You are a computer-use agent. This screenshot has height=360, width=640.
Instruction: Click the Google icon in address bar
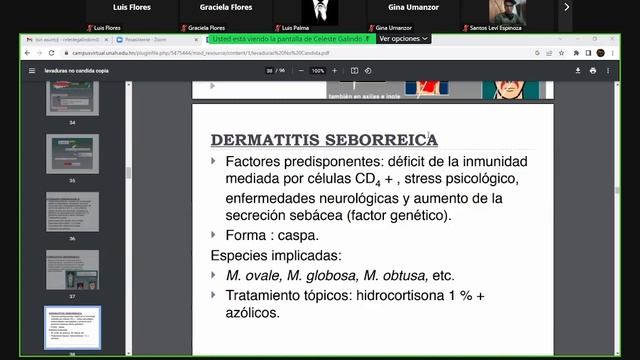[537, 53]
